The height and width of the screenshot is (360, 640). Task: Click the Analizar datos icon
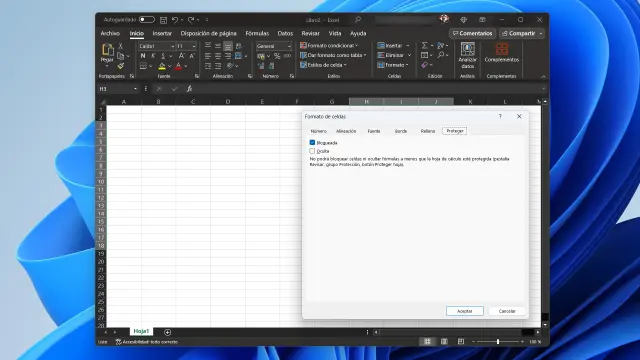pos(467,49)
